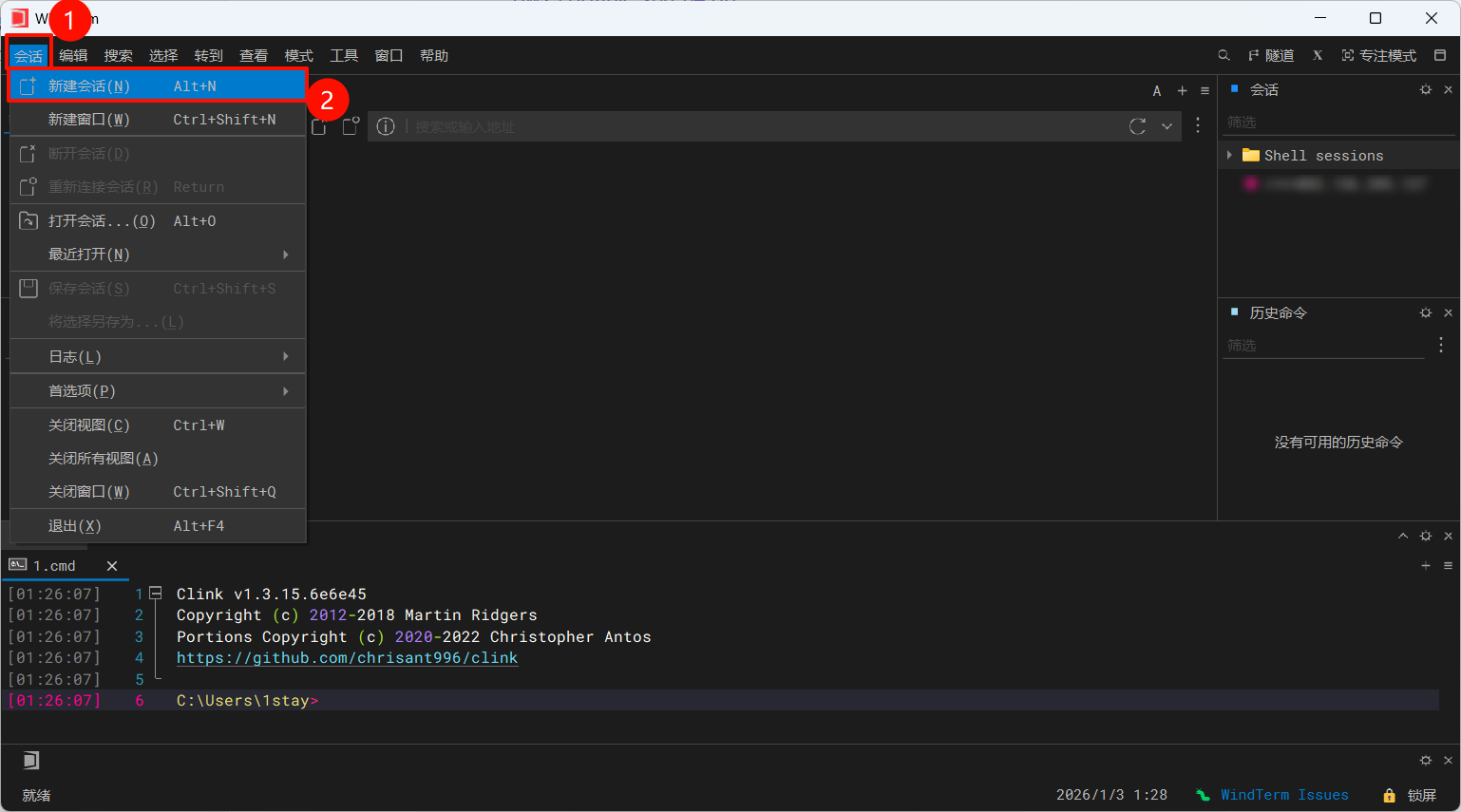Screen dimensions: 1461x812
Task: Open the 隧道 tunnel tool
Action: [x=1270, y=56]
